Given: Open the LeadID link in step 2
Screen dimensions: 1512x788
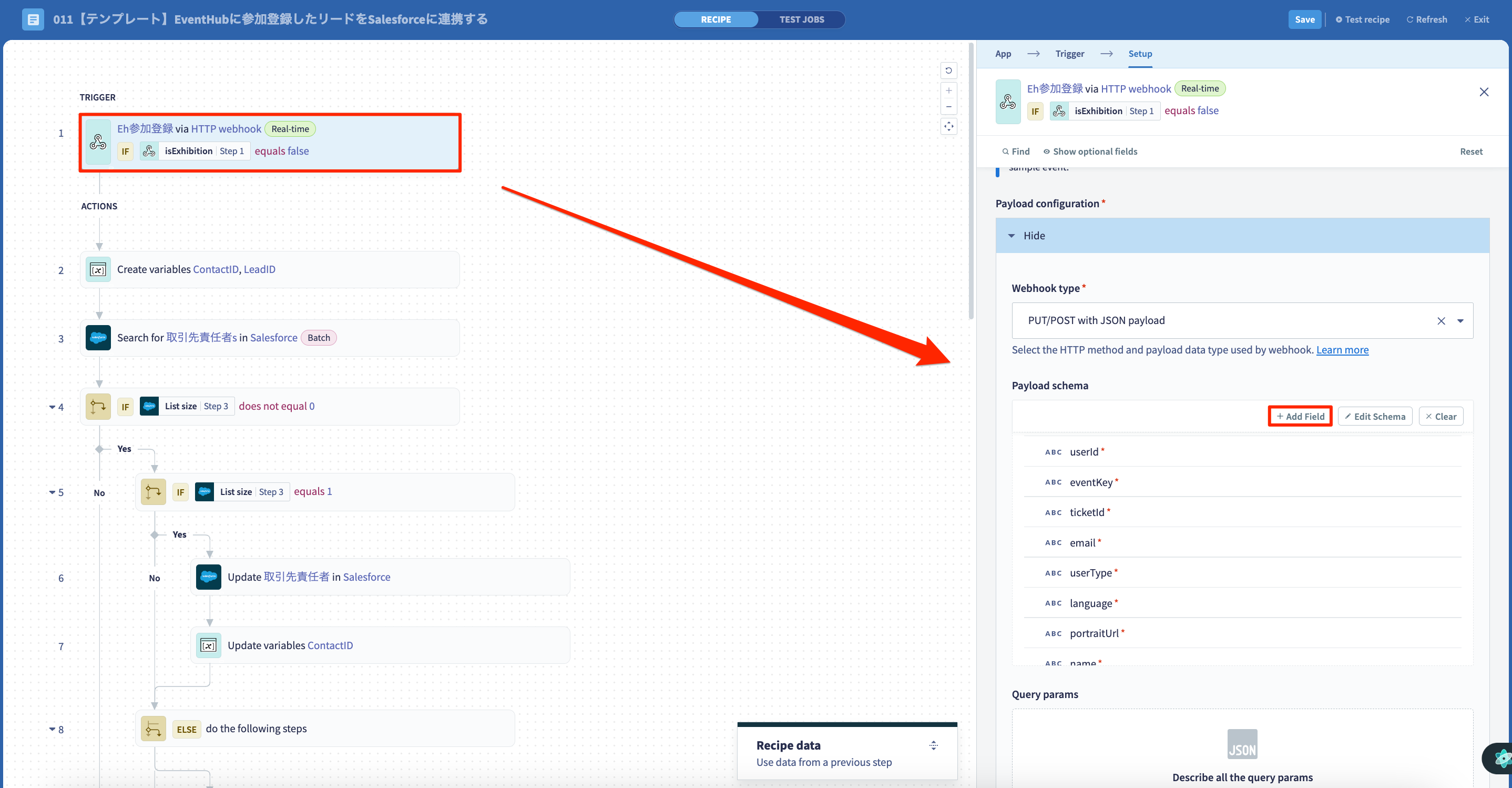Looking at the screenshot, I should coord(259,269).
